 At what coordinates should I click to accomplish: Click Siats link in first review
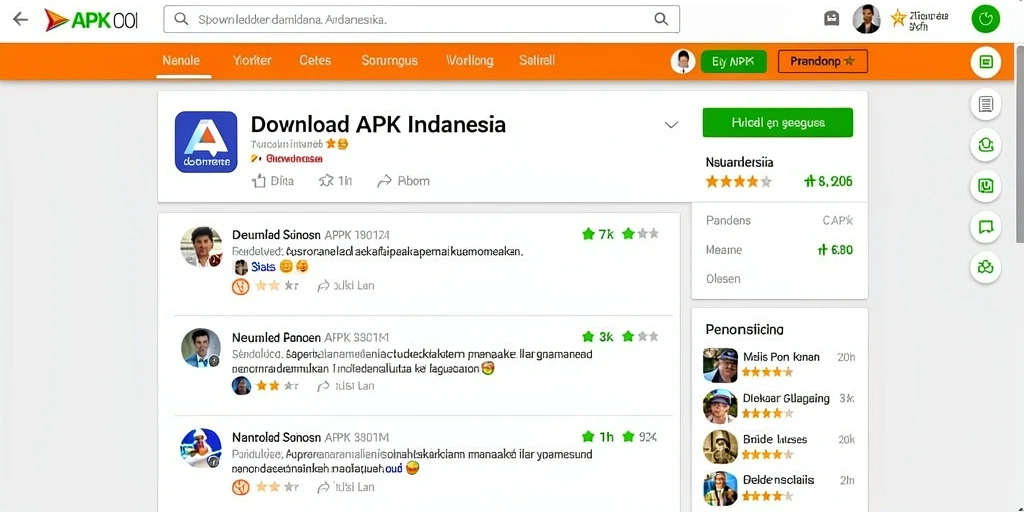263,266
